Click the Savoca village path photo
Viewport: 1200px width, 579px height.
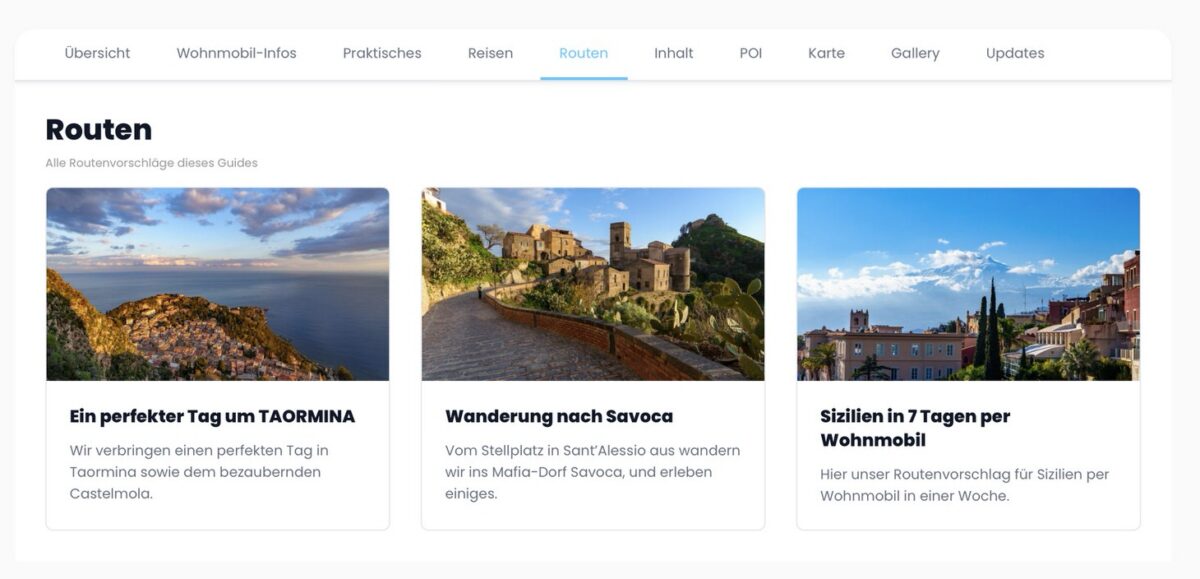tap(592, 284)
